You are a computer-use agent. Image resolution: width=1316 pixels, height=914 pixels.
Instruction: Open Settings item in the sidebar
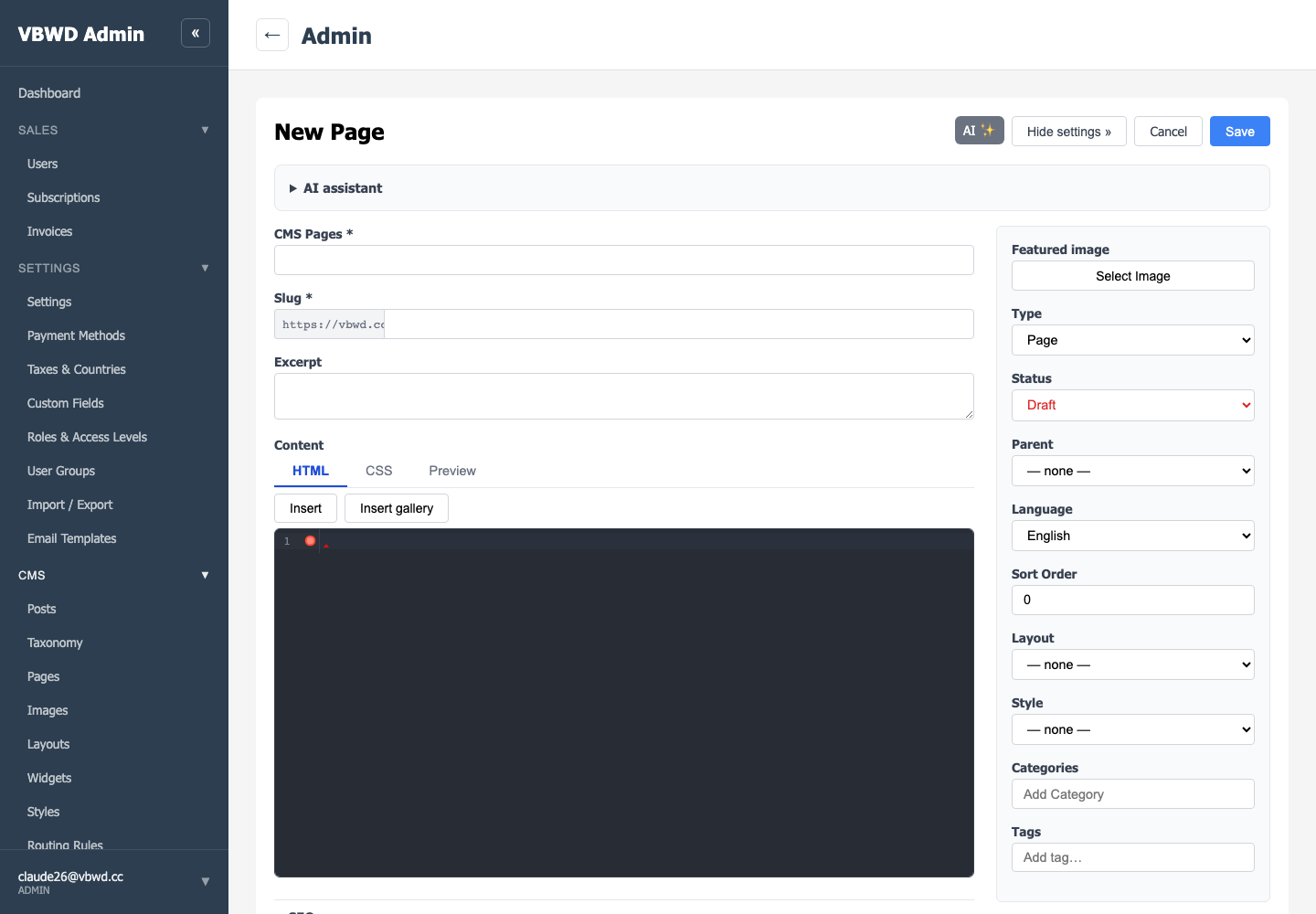click(x=49, y=302)
